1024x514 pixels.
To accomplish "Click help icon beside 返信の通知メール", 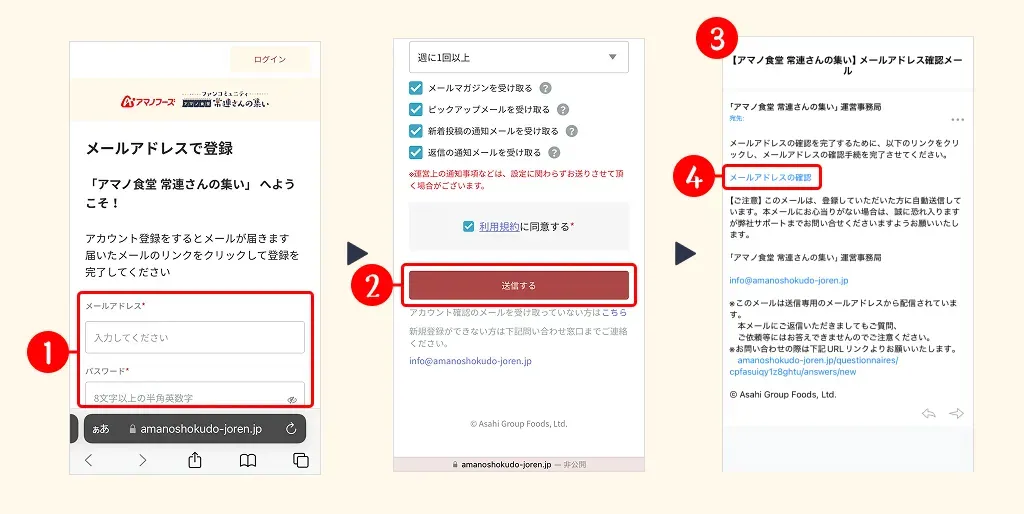I will 554,153.
